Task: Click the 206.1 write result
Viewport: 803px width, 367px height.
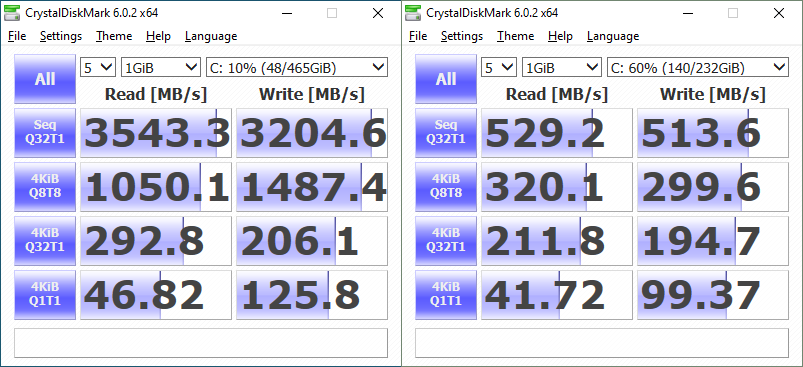Action: (x=312, y=241)
